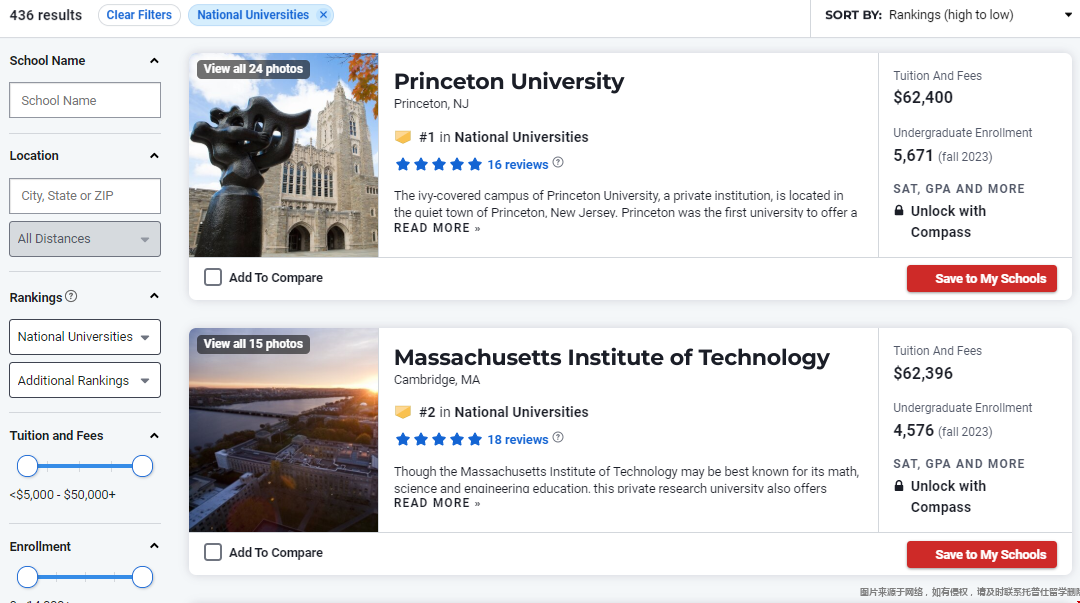1080x603 pixels.
Task: Click the Tuition and Fees maximum slider handle
Action: click(x=142, y=467)
